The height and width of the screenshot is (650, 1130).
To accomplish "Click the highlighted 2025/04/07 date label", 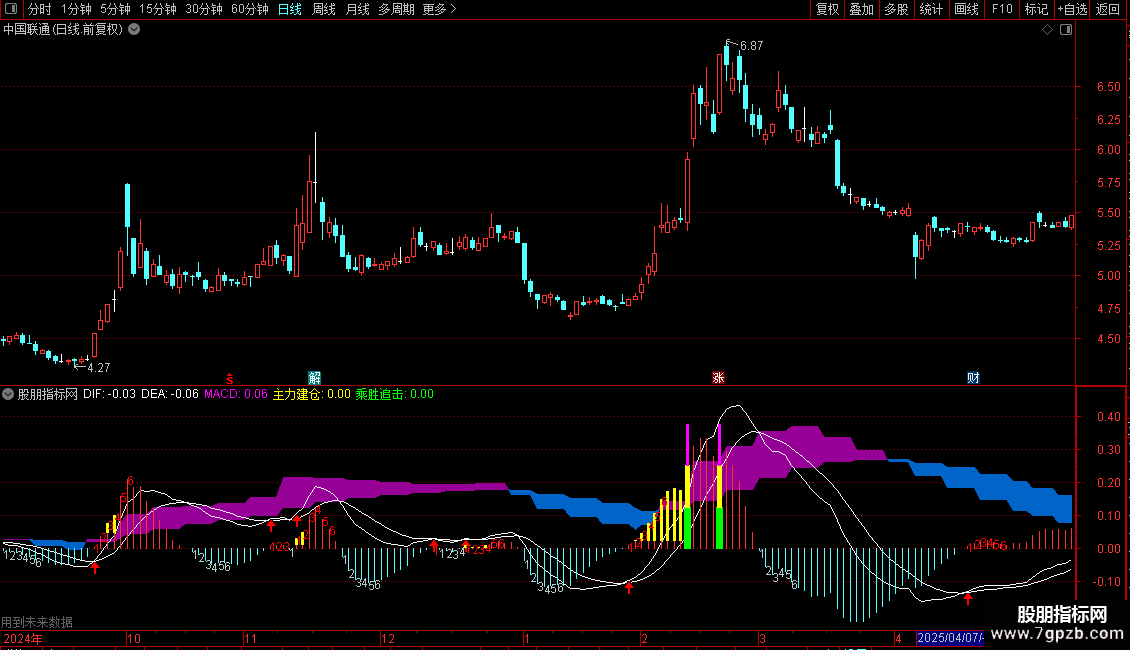I will point(950,638).
